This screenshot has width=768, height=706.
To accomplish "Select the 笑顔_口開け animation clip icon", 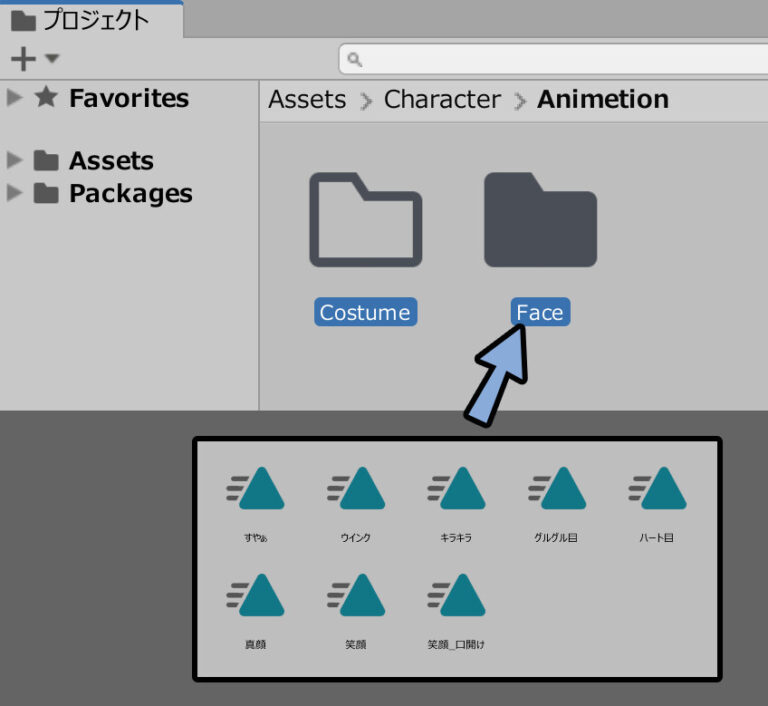I will click(457, 596).
